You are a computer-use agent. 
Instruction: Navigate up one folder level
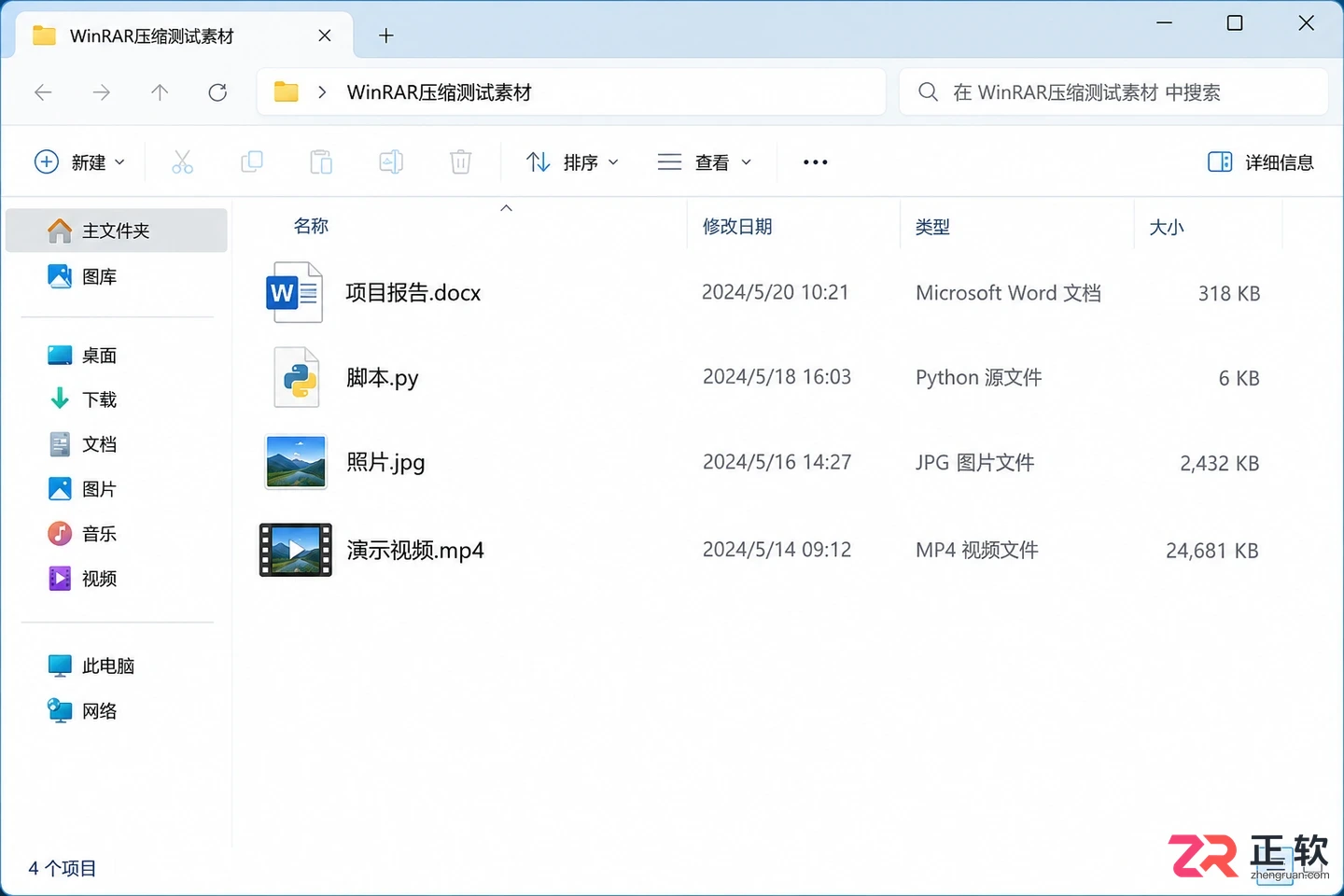coord(160,92)
